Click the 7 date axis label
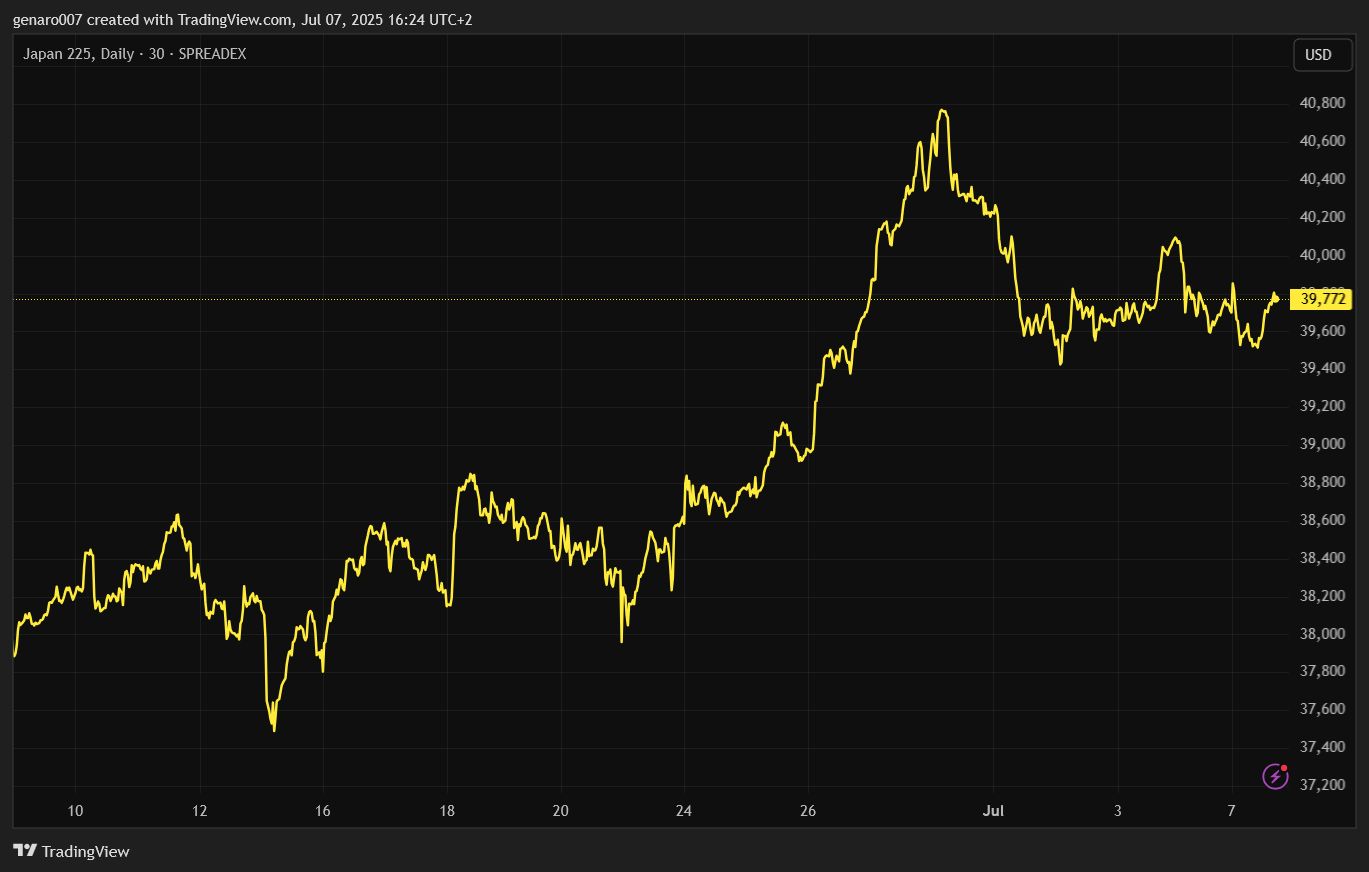This screenshot has width=1369, height=872. coord(1232,811)
